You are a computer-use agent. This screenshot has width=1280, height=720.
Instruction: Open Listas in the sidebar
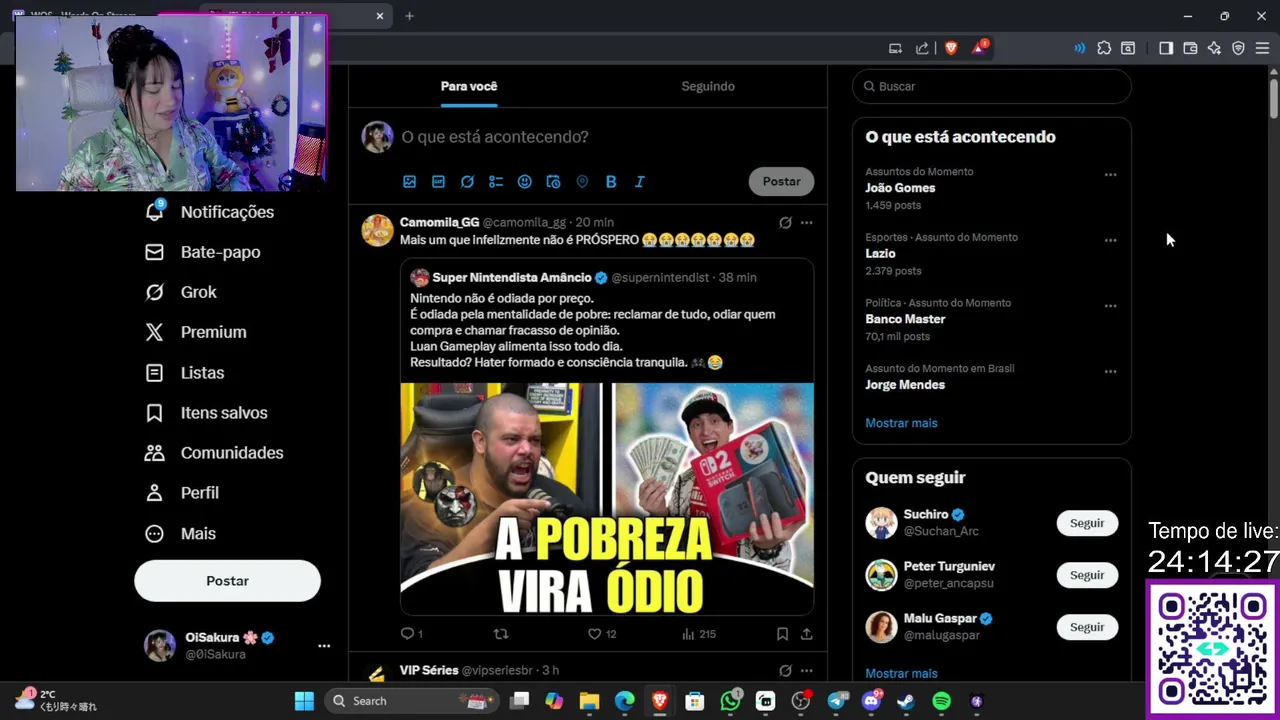tap(185, 373)
